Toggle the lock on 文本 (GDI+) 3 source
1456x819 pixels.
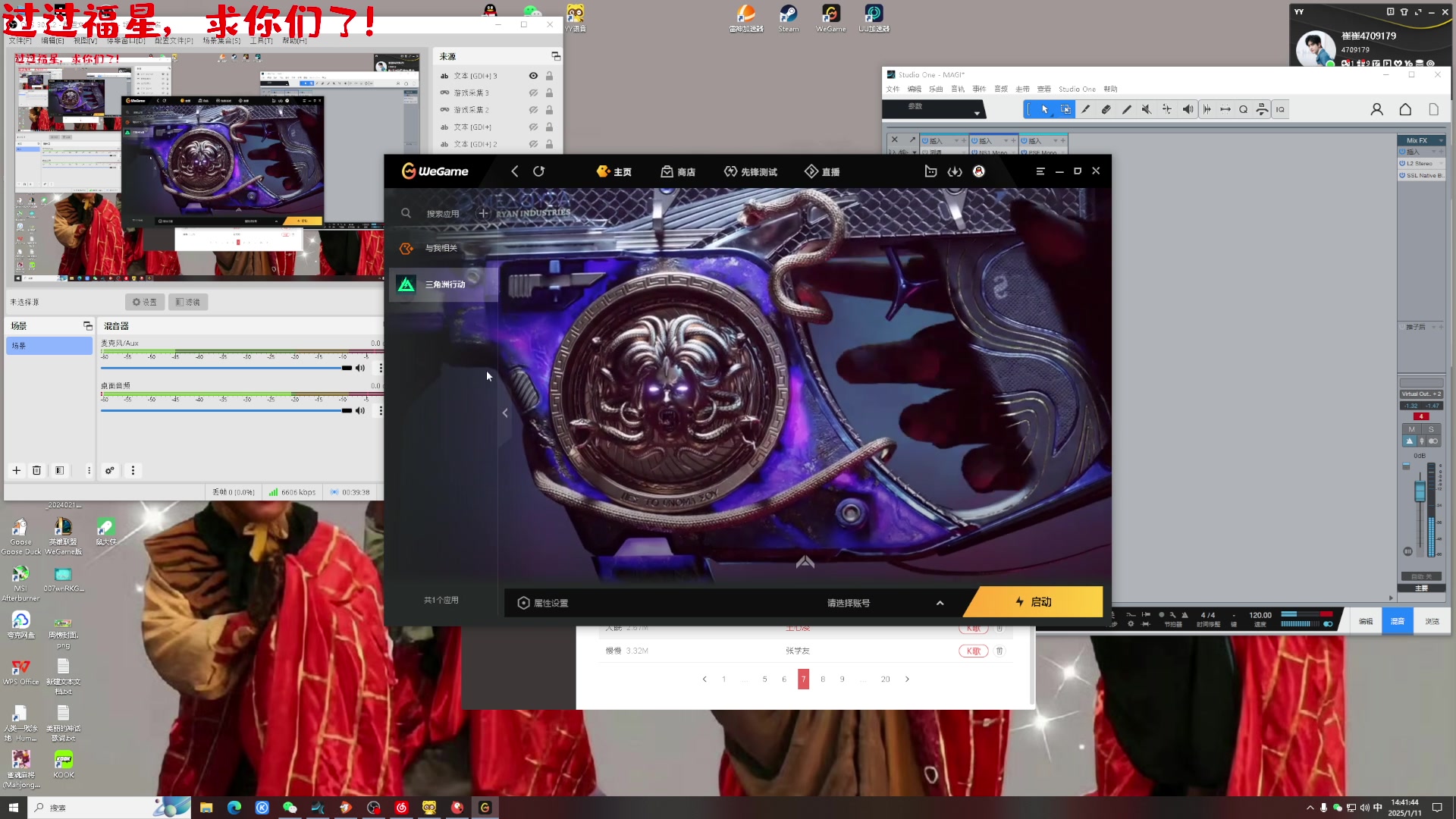[x=549, y=76]
